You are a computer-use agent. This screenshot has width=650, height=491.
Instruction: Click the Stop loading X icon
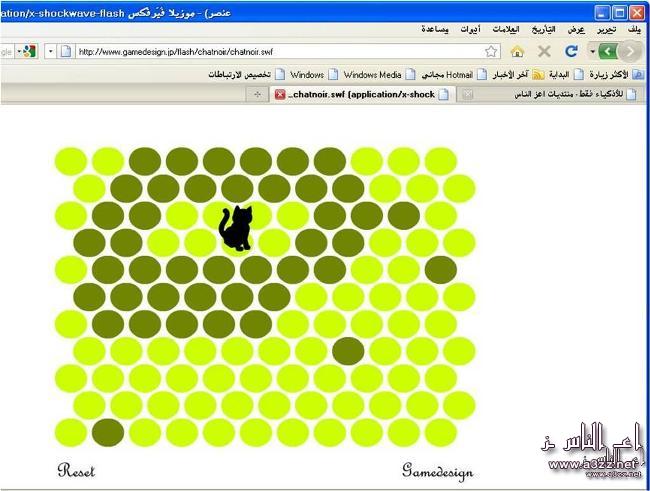point(544,51)
